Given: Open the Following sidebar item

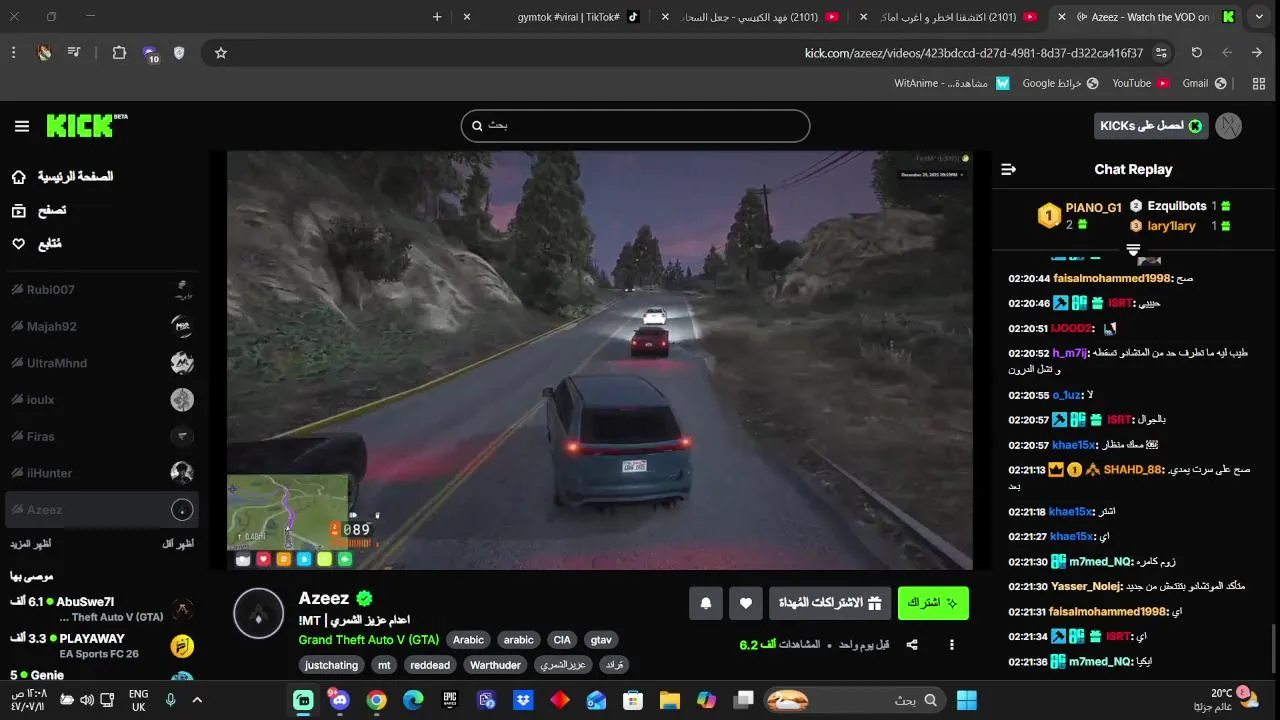Looking at the screenshot, I should click(x=37, y=244).
